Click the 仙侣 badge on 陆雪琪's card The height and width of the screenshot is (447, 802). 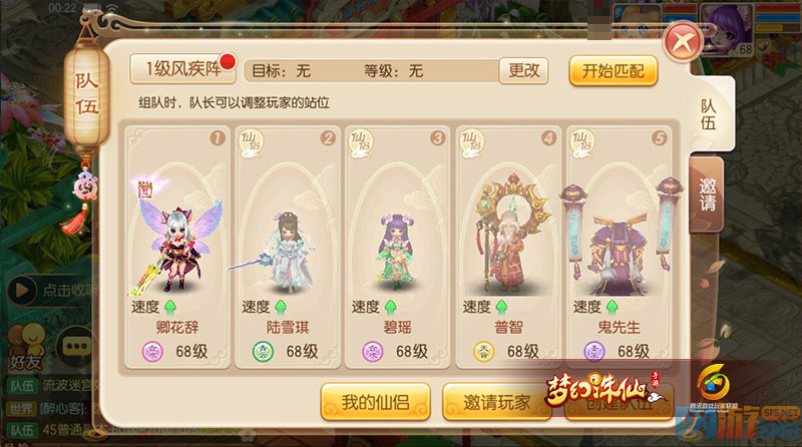(252, 143)
